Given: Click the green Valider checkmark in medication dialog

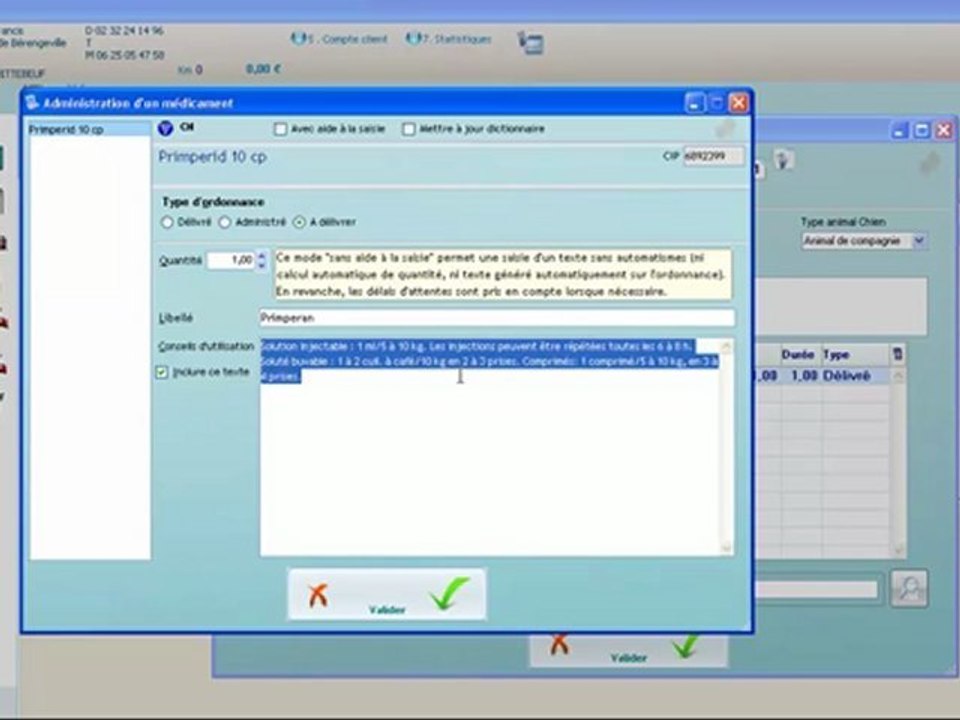Looking at the screenshot, I should click(449, 593).
